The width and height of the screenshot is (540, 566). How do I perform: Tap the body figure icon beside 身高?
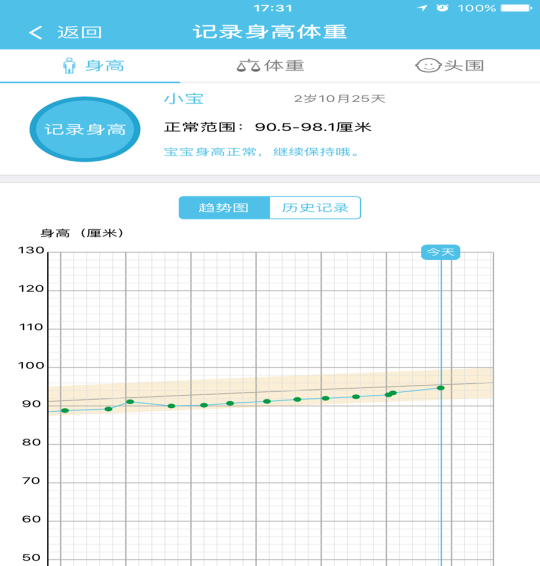[69, 66]
